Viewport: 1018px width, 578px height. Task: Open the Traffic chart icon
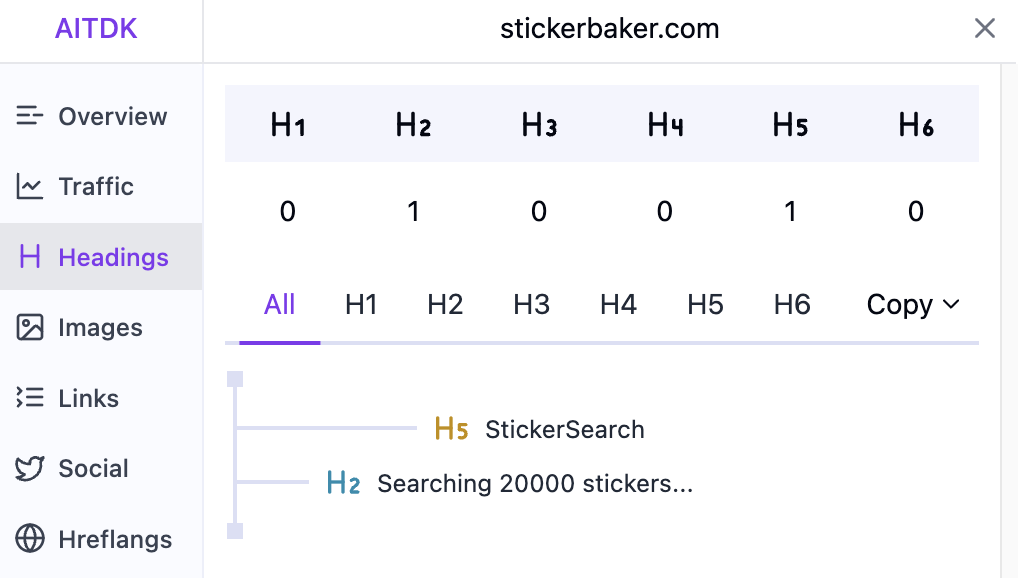pos(30,186)
